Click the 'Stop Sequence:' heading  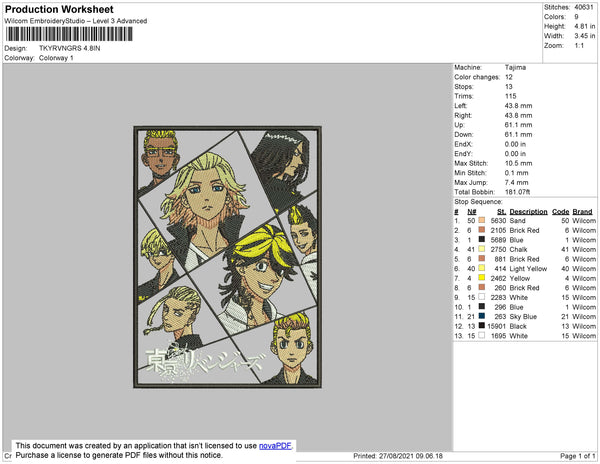point(478,202)
